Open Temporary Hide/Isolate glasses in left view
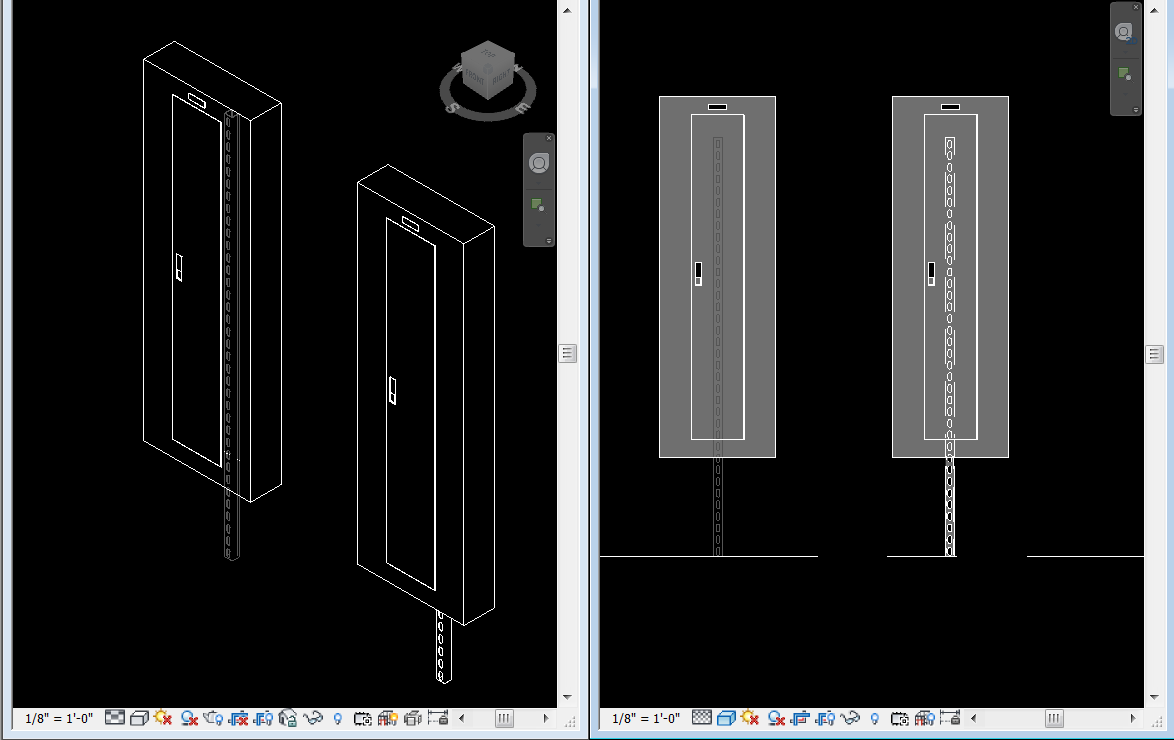The width and height of the screenshot is (1174, 740). [312, 717]
